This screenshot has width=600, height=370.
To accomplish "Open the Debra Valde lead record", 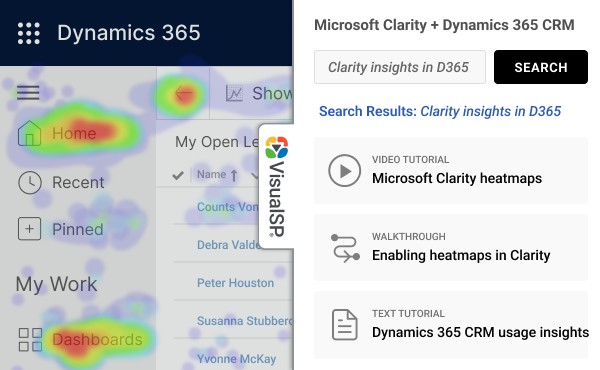I will [x=228, y=245].
